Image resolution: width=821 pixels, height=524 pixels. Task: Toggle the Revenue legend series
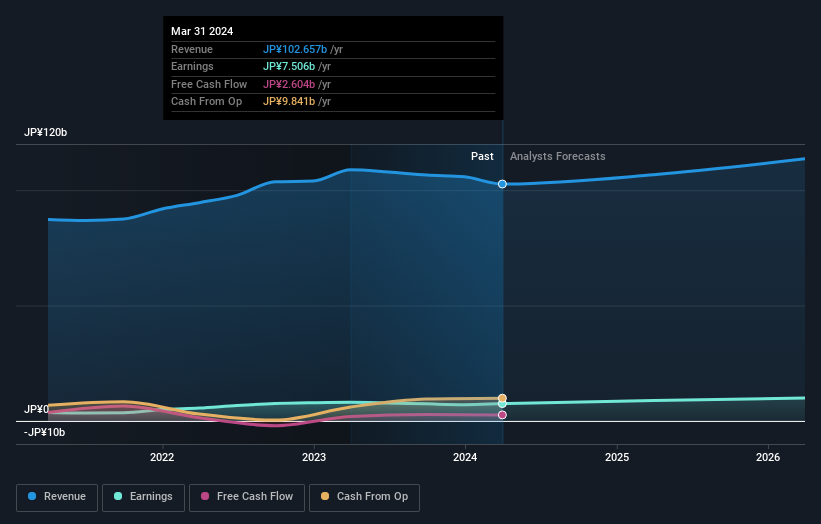coord(57,497)
